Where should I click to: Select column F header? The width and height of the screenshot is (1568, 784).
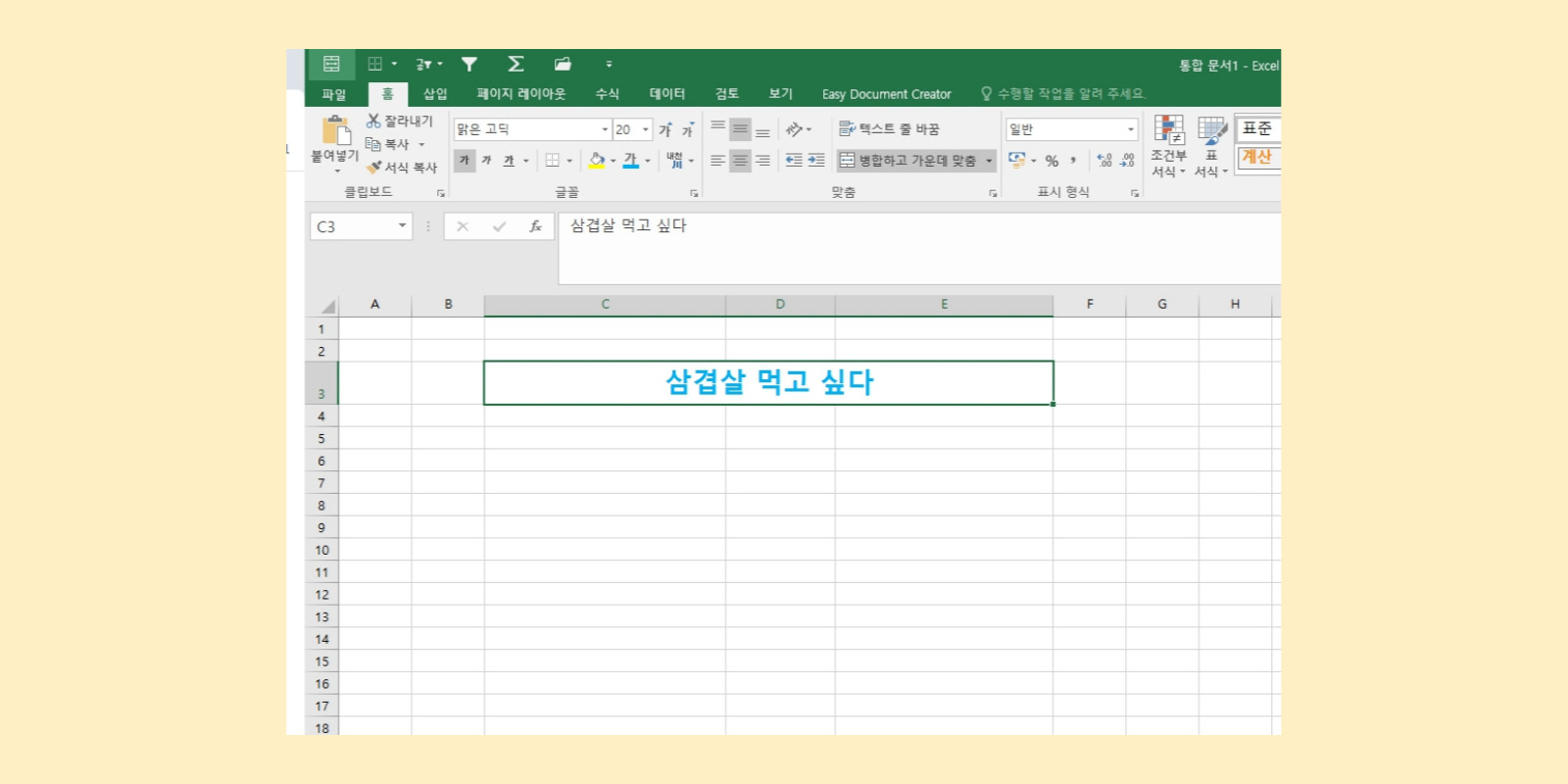[x=1090, y=305]
